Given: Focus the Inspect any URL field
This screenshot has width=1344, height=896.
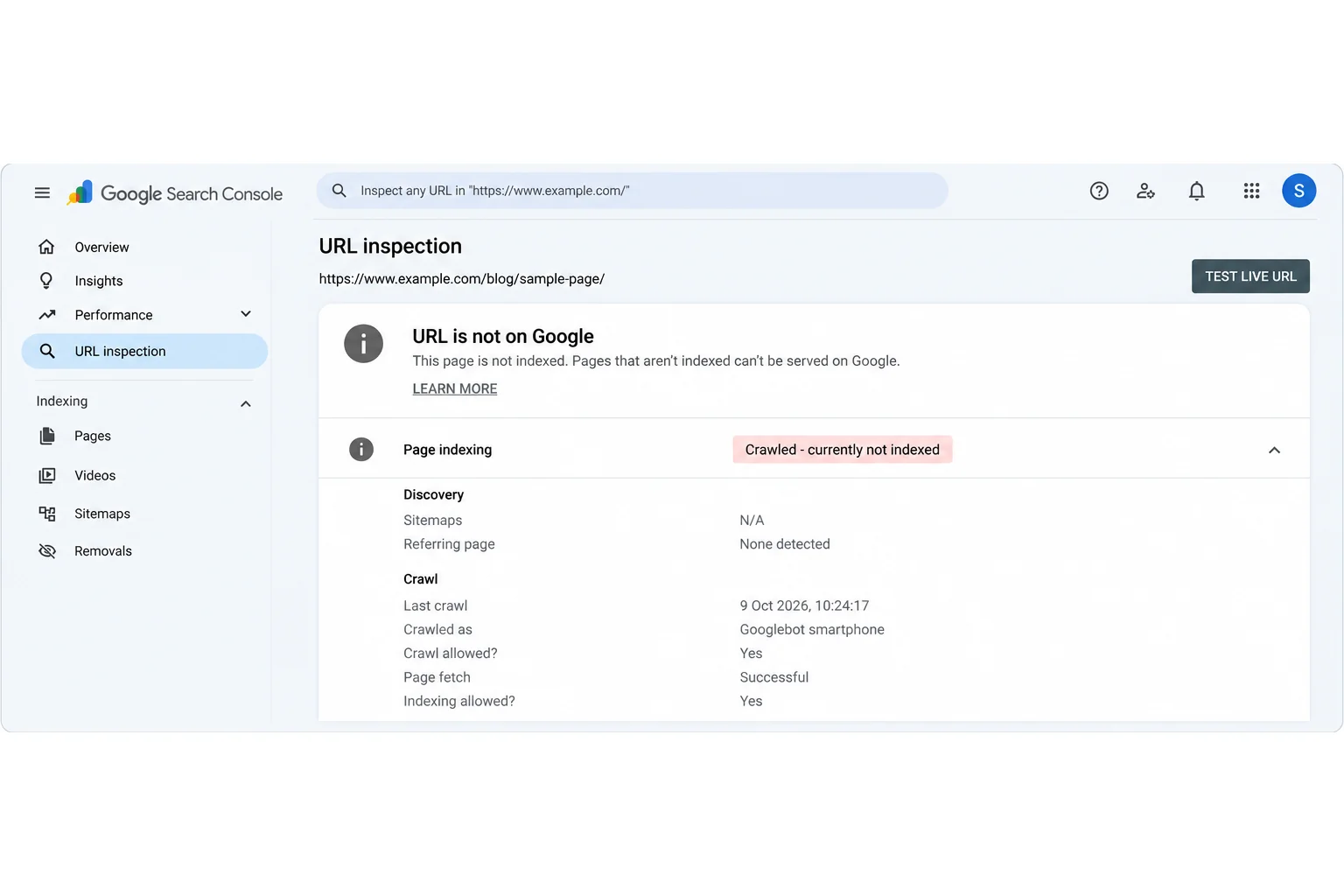Looking at the screenshot, I should click(x=633, y=191).
